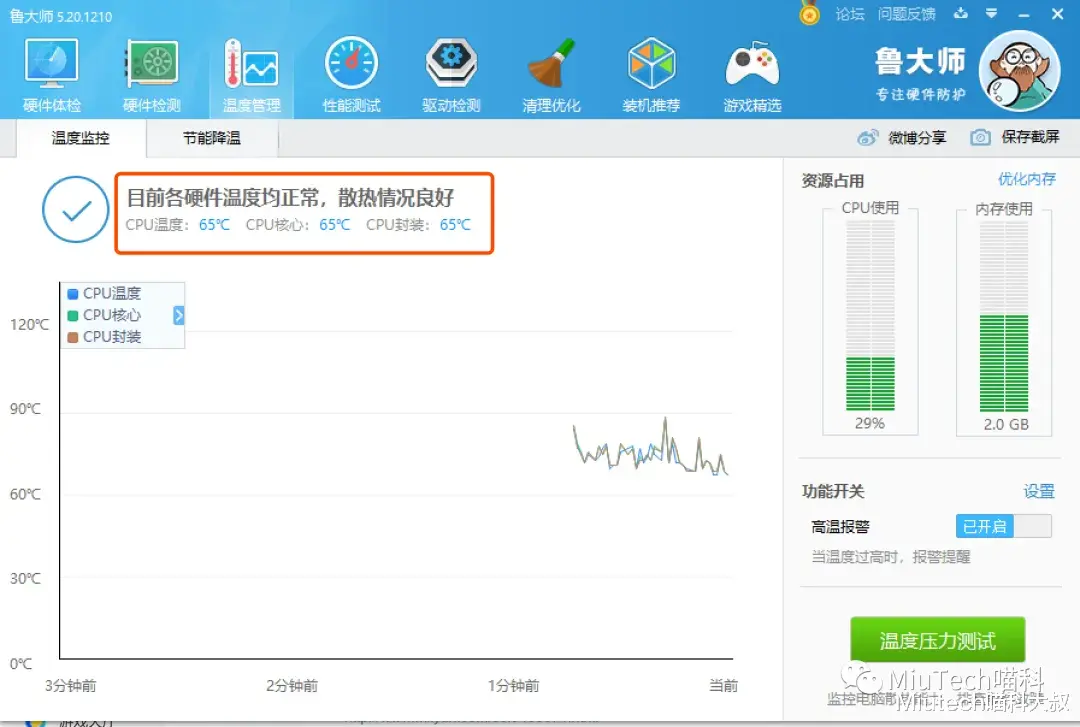1080x727 pixels.
Task: Click the 2.0 GB memory value
Action: (x=1006, y=424)
